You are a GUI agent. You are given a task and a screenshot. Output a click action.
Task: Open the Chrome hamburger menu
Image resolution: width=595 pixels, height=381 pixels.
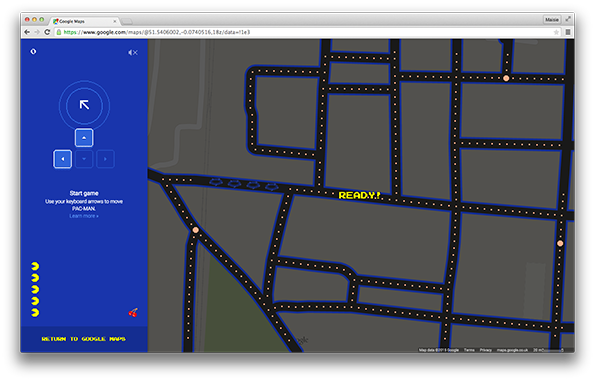pos(568,32)
